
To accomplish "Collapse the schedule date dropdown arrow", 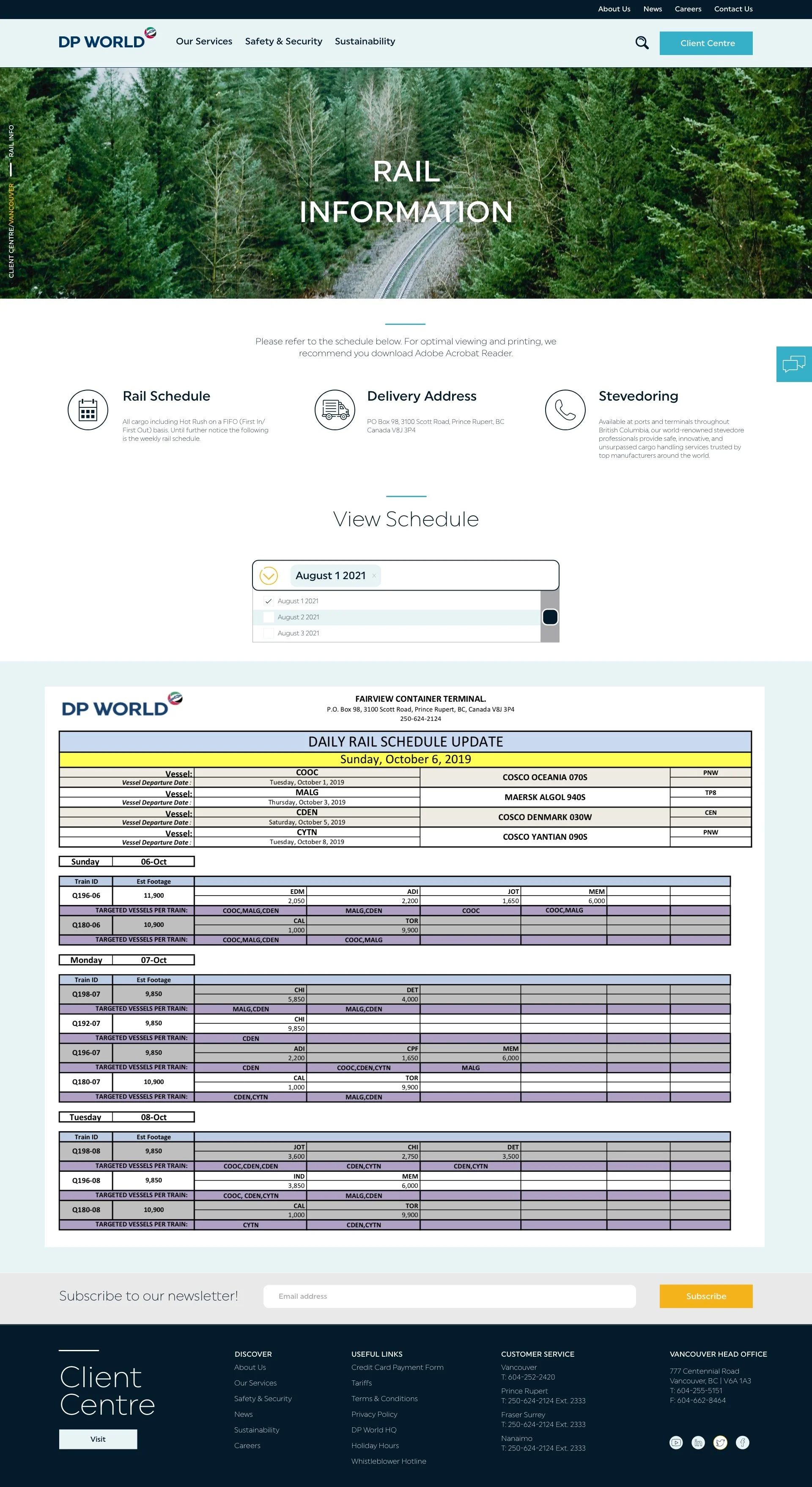I will [269, 575].
